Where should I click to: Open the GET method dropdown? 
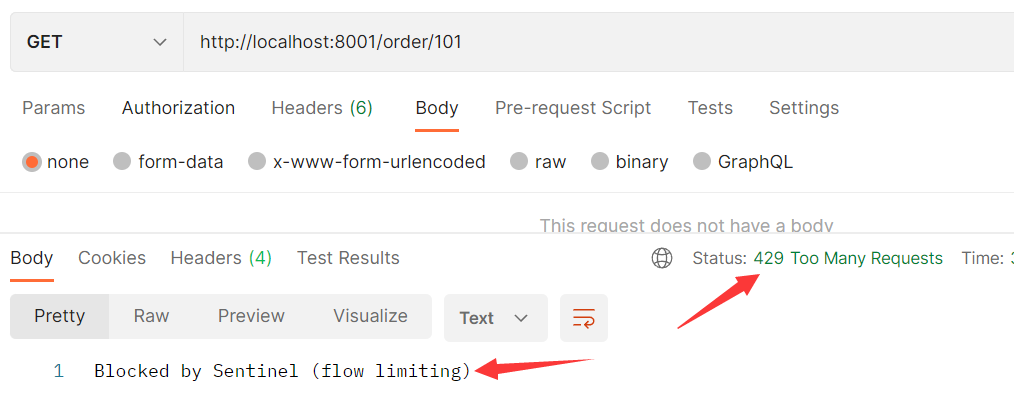tap(96, 42)
